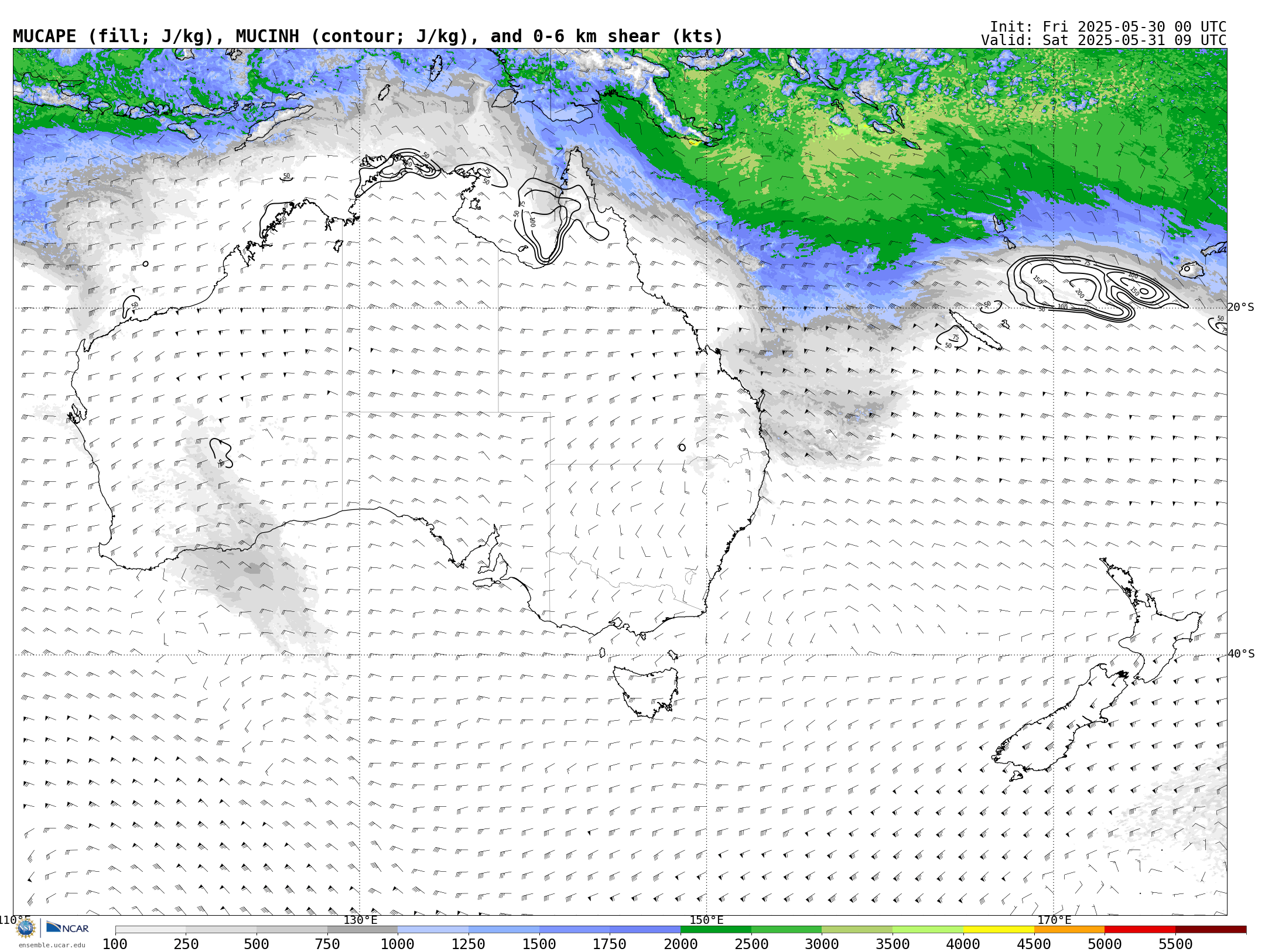This screenshot has width=1265, height=952.
Task: Pick the 1750–2000 blue legend swatch
Action: coord(645,930)
